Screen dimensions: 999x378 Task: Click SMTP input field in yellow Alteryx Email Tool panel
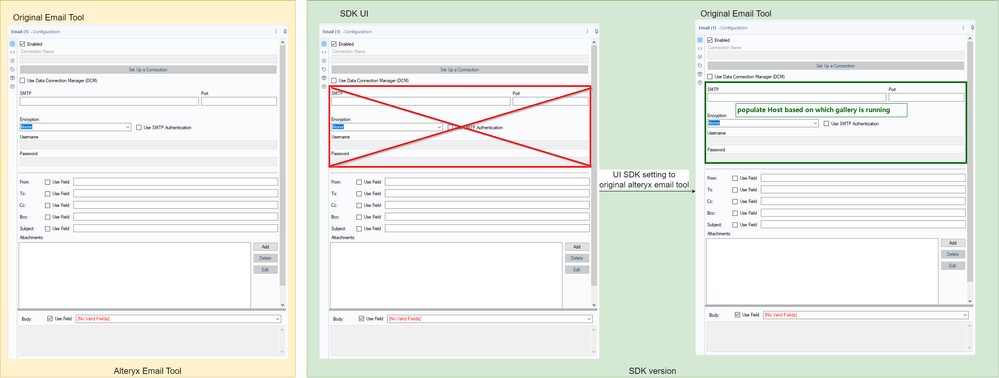coord(109,101)
